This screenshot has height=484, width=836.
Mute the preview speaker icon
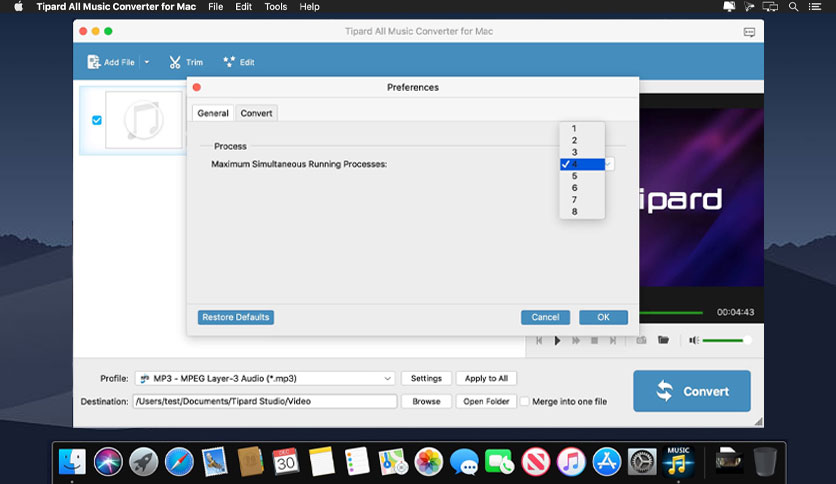tap(694, 340)
